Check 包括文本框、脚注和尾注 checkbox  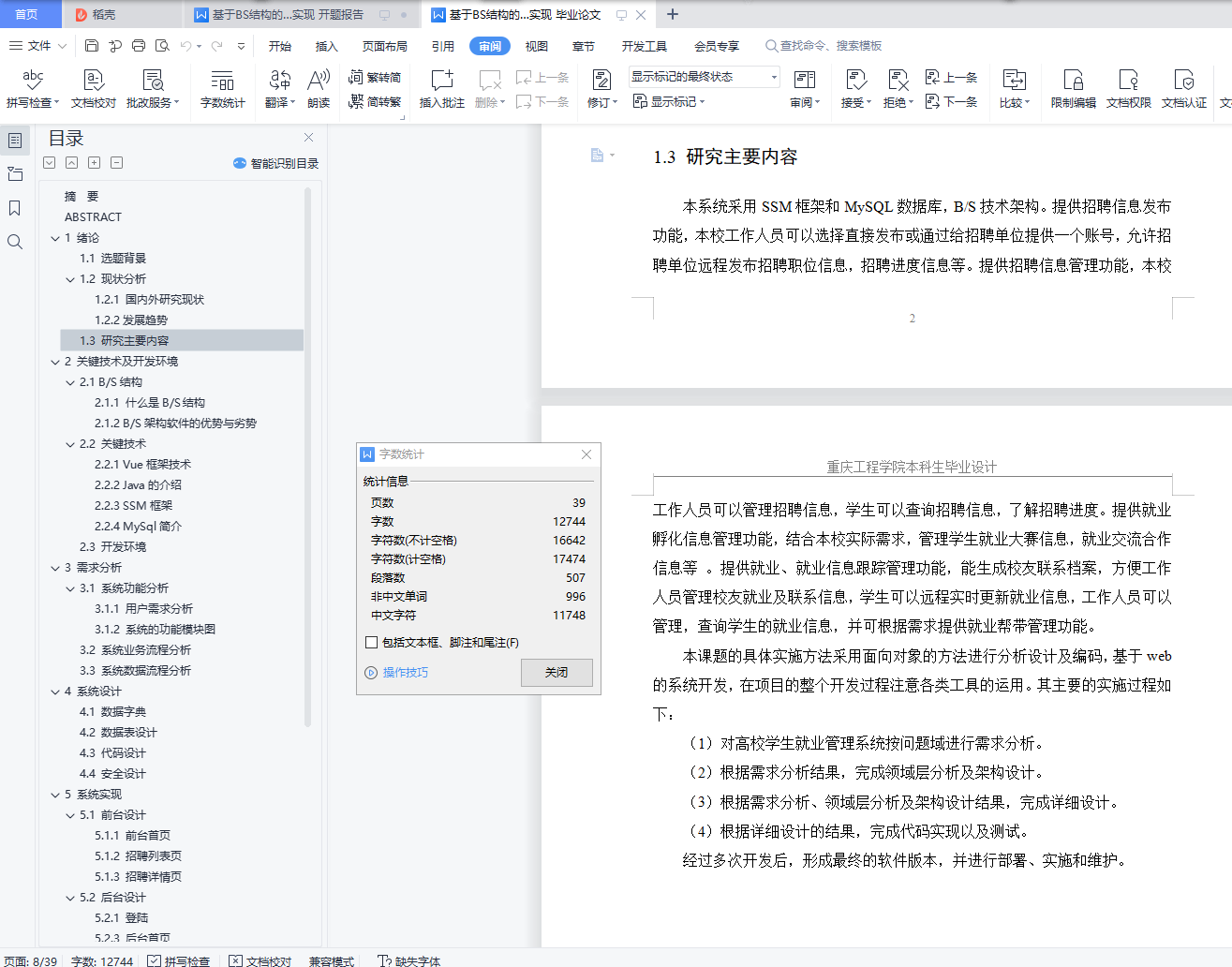tap(372, 643)
